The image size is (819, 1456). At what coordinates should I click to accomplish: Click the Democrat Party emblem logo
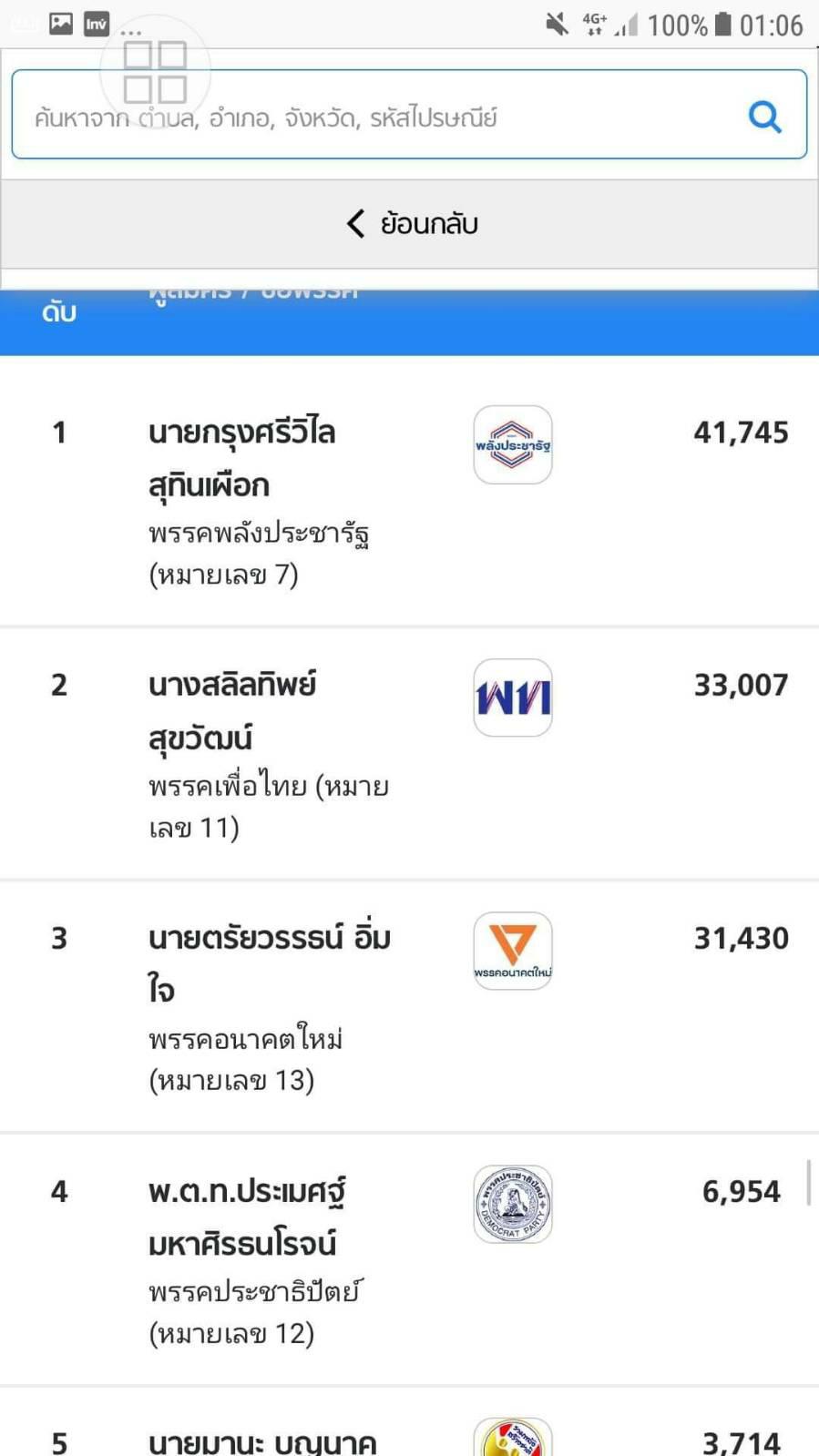tap(513, 1204)
